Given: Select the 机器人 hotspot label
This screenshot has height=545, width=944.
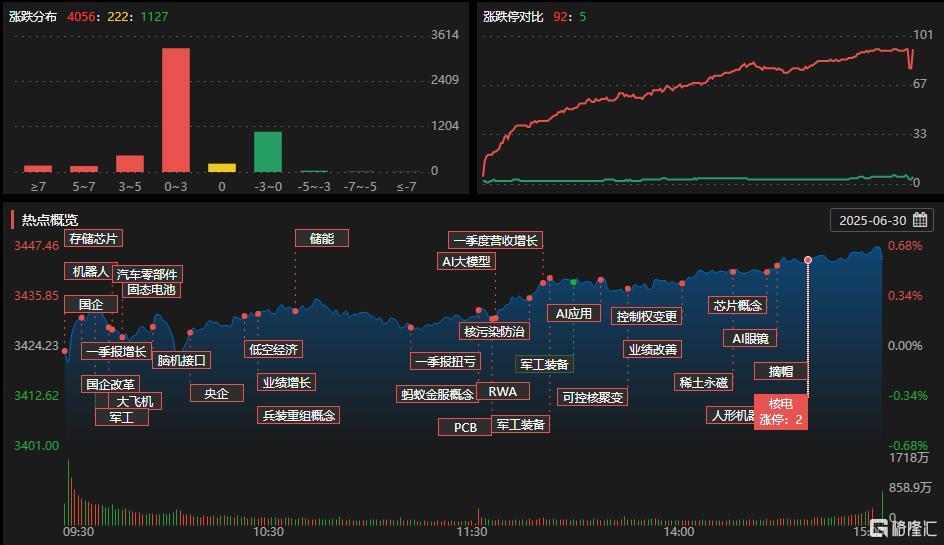Looking at the screenshot, I should [x=90, y=272].
